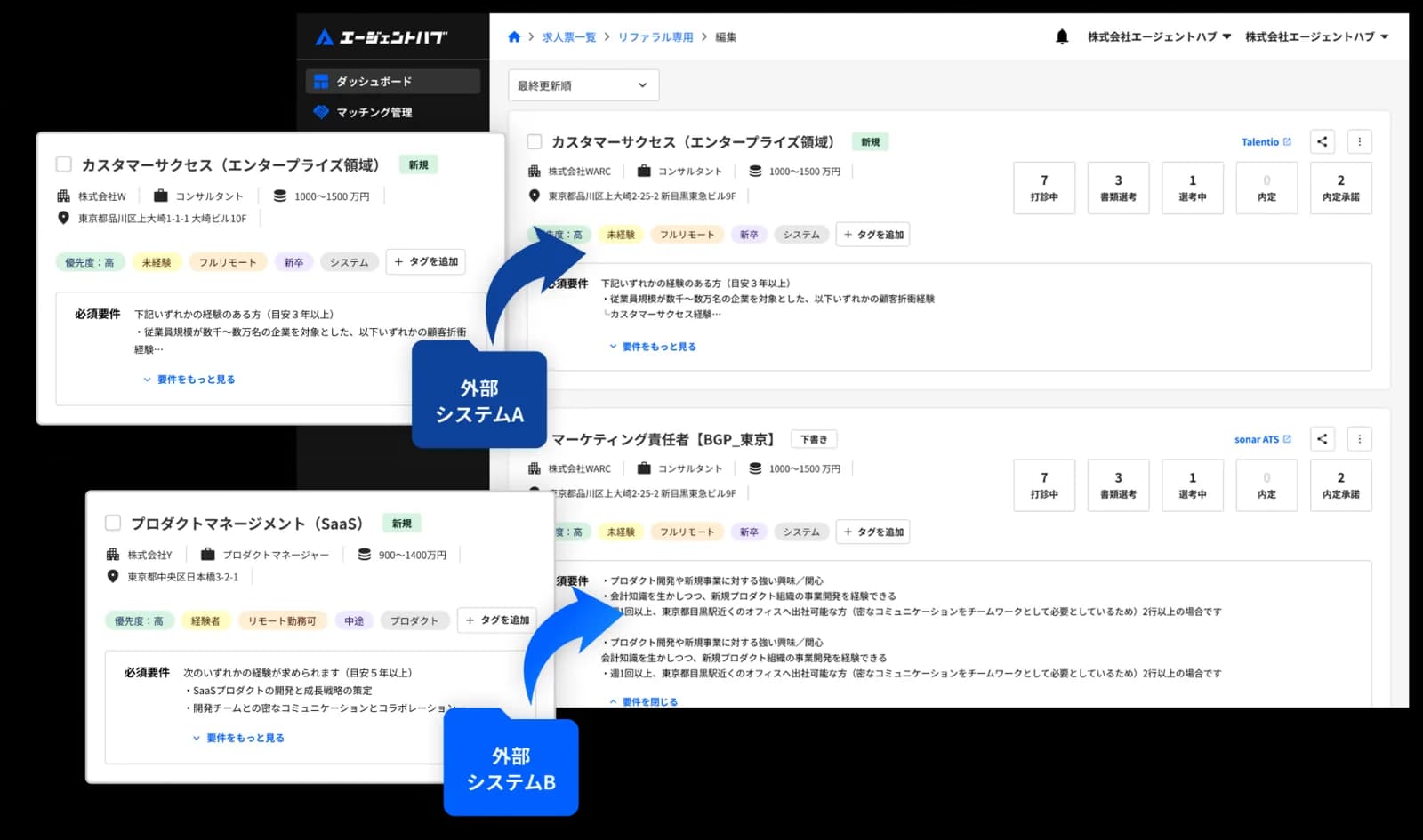Tick checkbox for カスタマーサクセス in floating card
The width and height of the screenshot is (1423, 840).
63,164
